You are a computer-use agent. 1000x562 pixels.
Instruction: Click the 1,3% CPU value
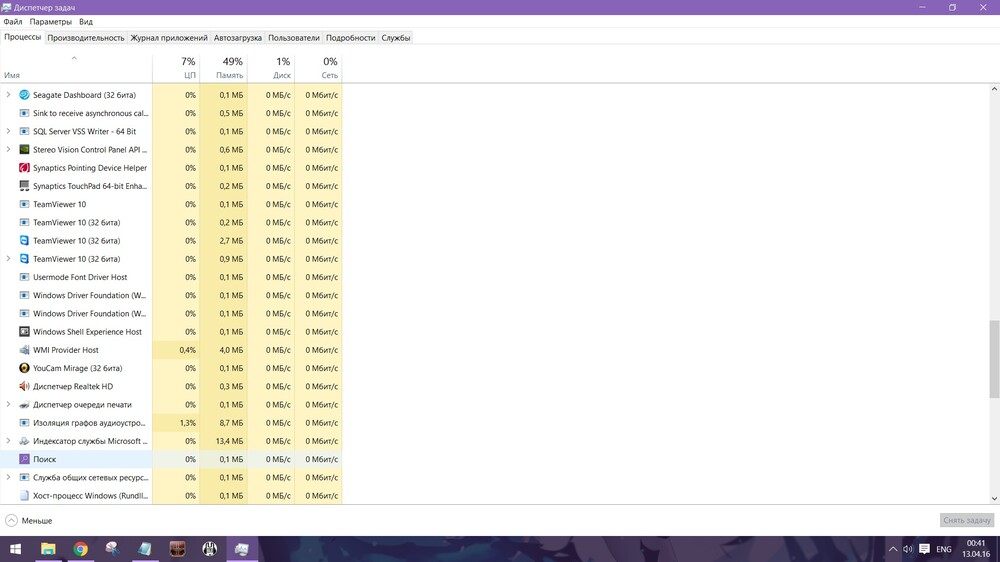click(x=188, y=423)
